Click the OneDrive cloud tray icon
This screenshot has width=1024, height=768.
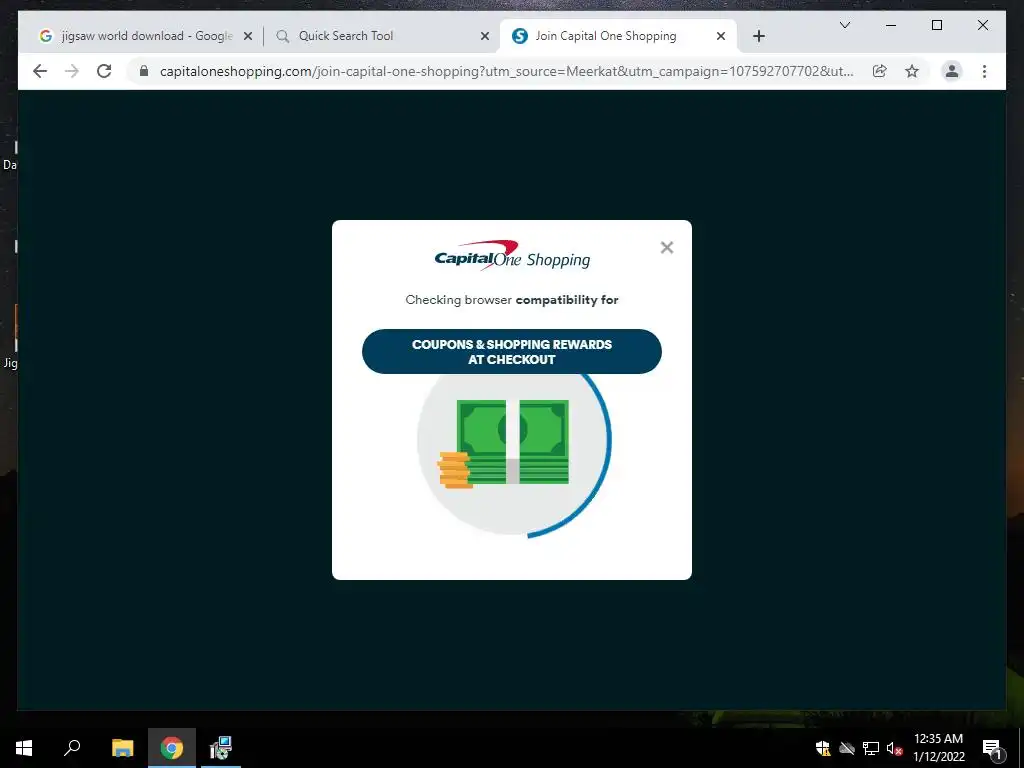846,748
